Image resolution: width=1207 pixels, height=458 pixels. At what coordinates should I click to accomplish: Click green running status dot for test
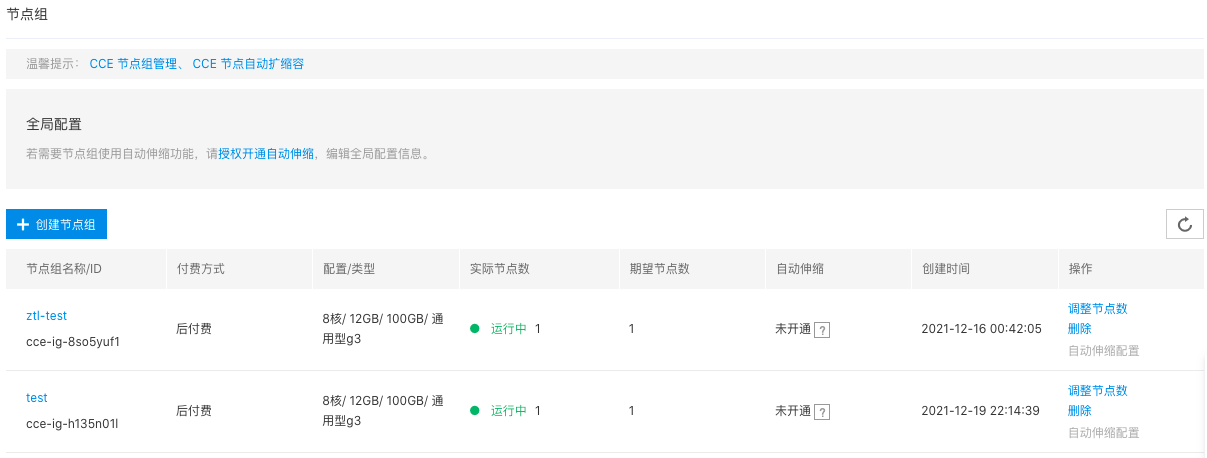[x=475, y=411]
